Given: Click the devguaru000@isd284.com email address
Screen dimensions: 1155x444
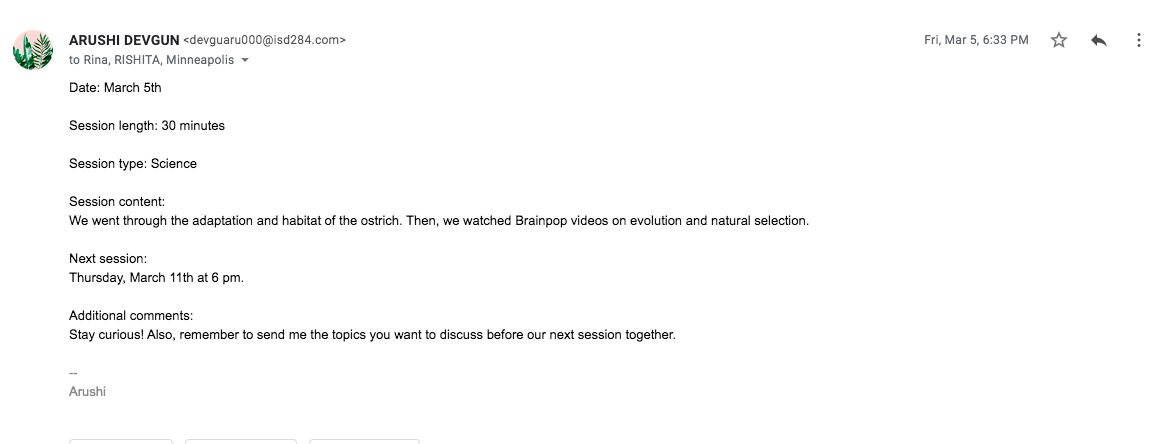Looking at the screenshot, I should click(x=265, y=40).
